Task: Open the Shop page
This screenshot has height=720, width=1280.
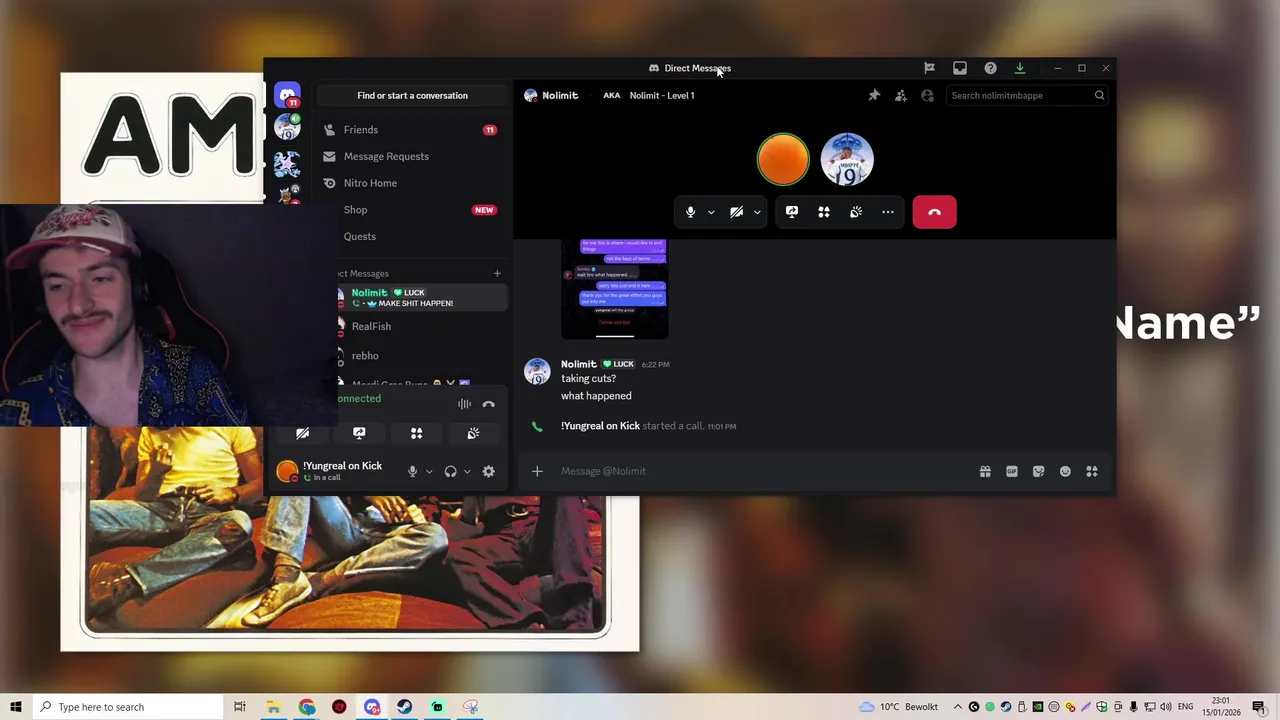Action: tap(412, 210)
